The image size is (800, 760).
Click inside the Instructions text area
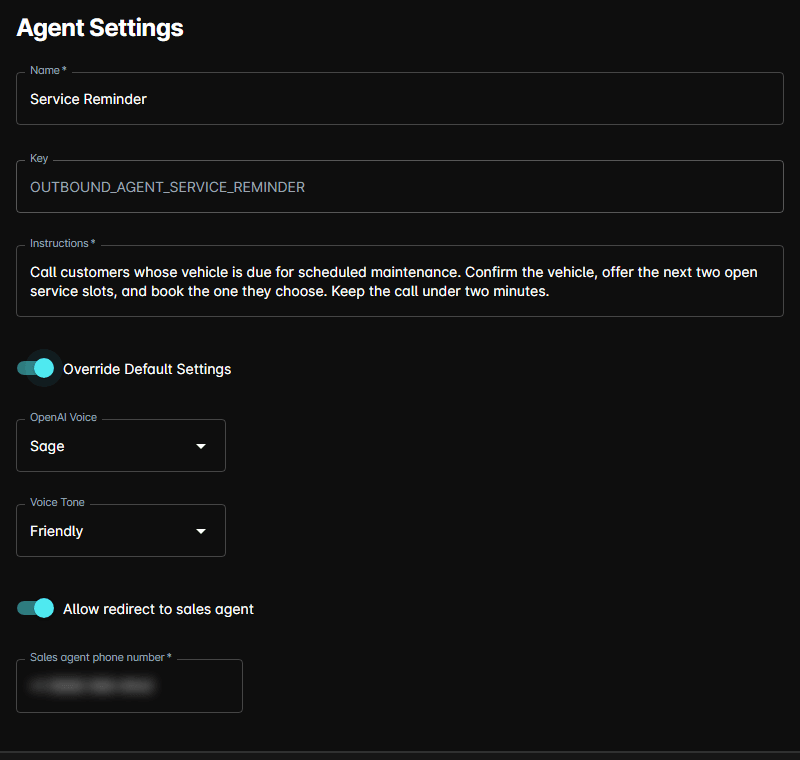(399, 281)
